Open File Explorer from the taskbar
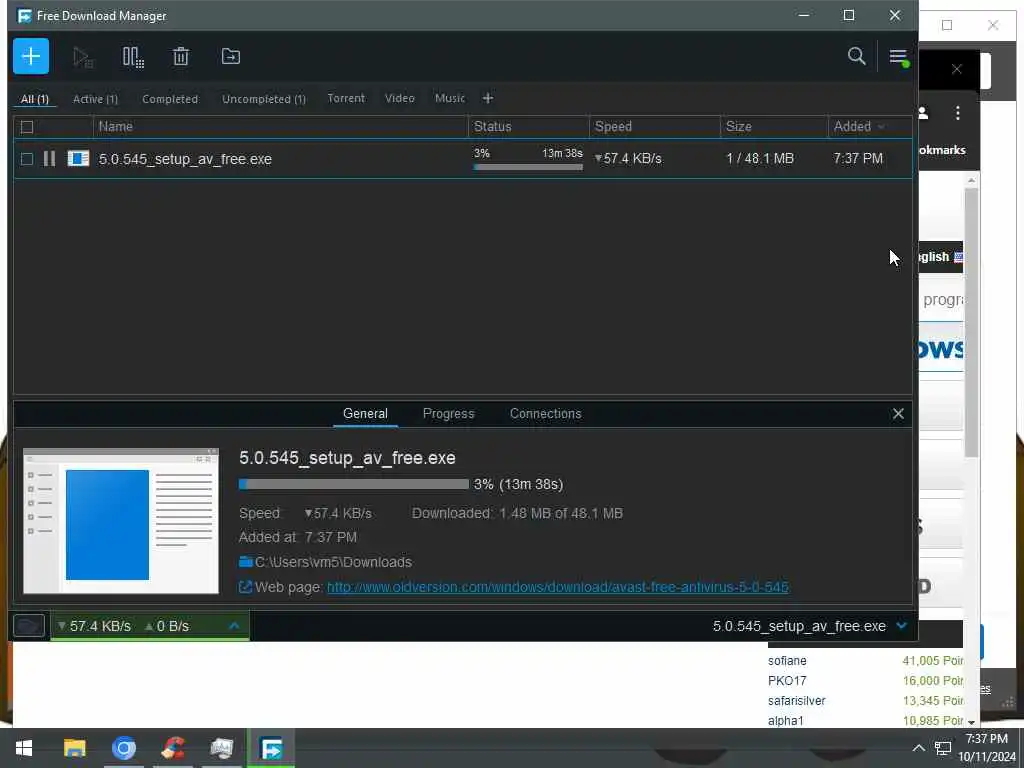This screenshot has width=1024, height=768. [x=74, y=748]
